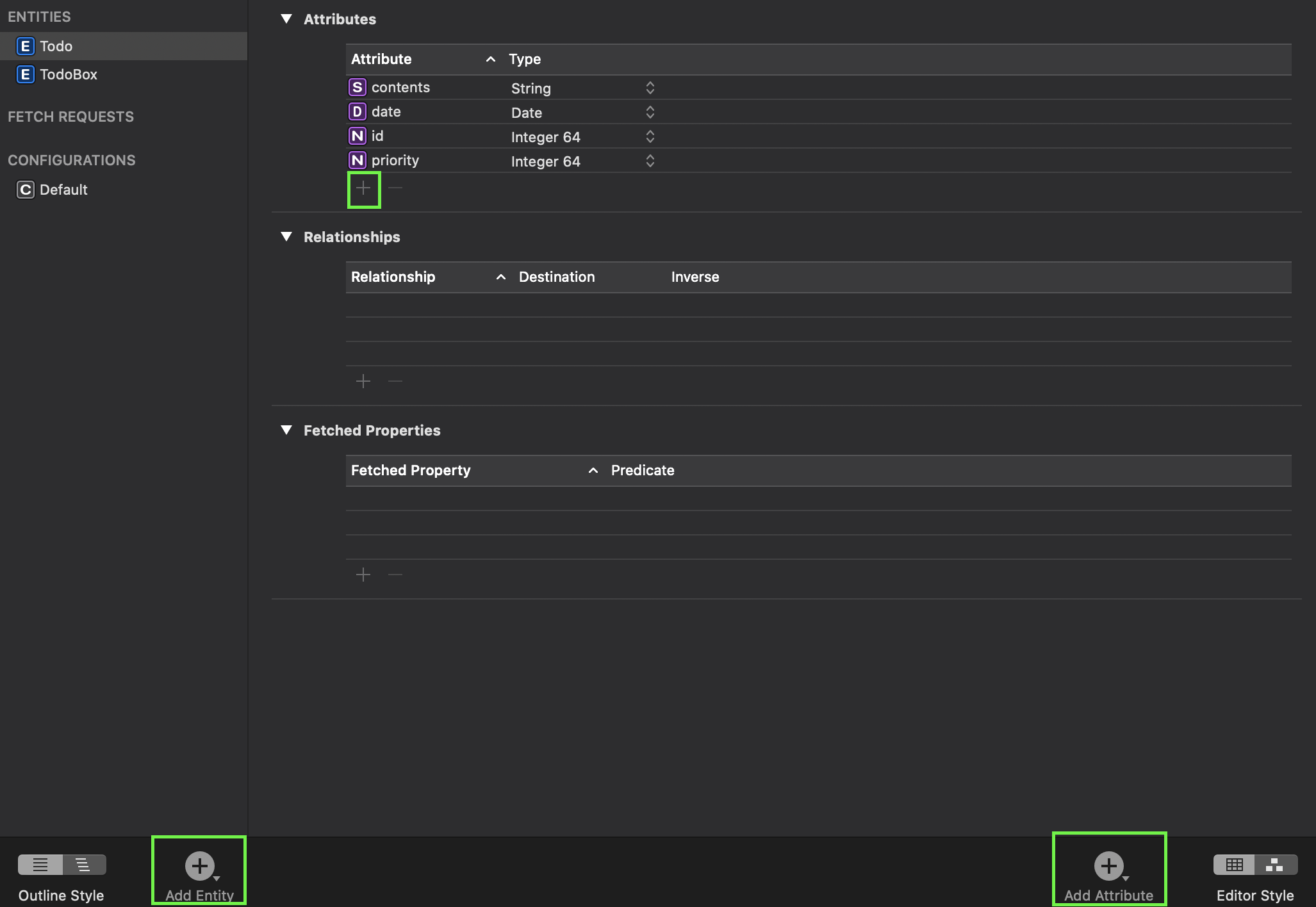Screen dimensions: 1316x907
Task: Collapse the Fetched Properties section
Action: pos(286,430)
